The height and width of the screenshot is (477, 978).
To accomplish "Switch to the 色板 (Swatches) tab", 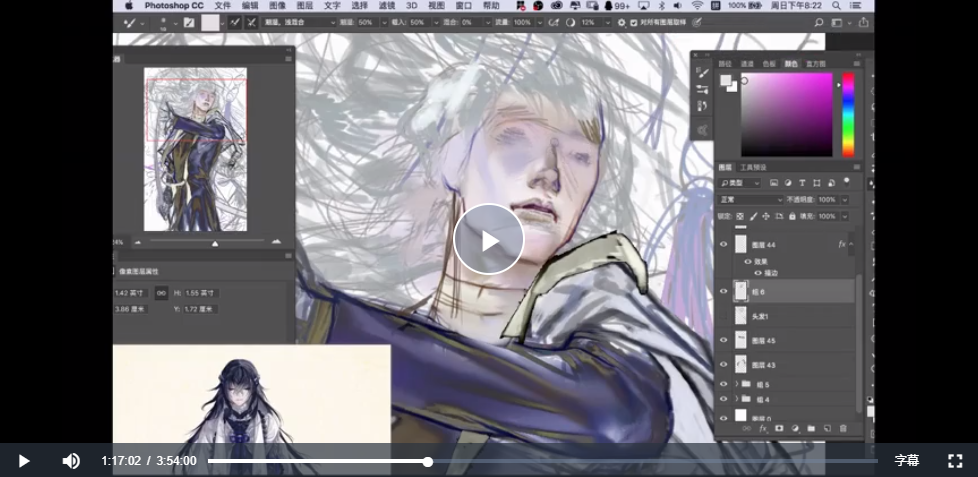I will coord(769,64).
